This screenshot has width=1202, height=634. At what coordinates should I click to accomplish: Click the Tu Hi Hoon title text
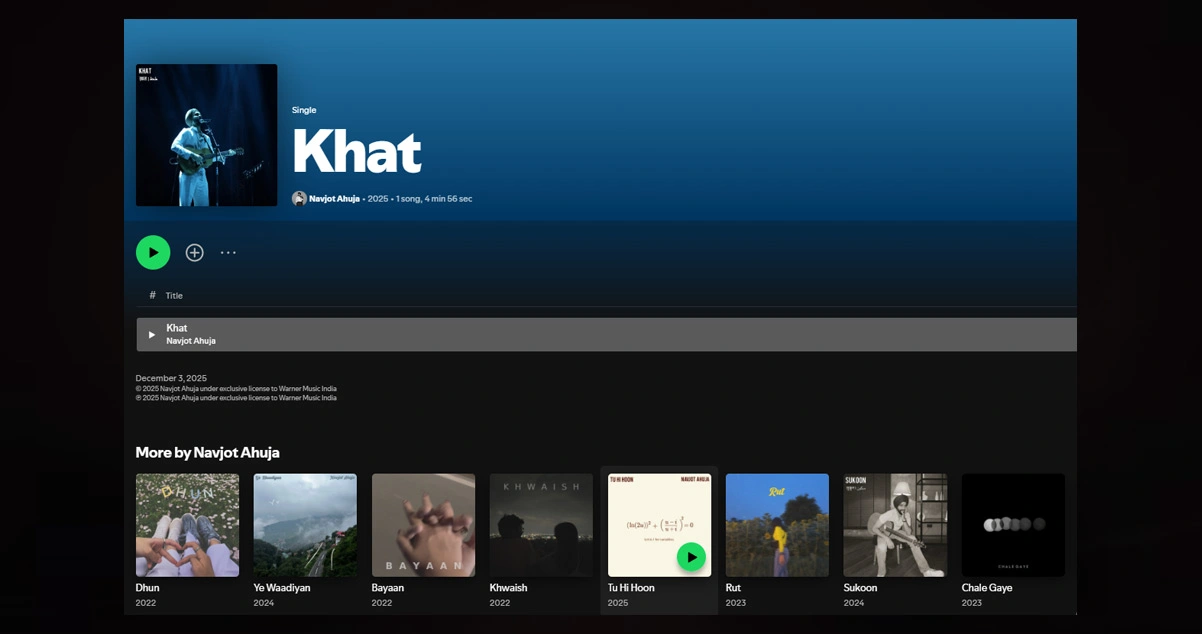pyautogui.click(x=631, y=588)
